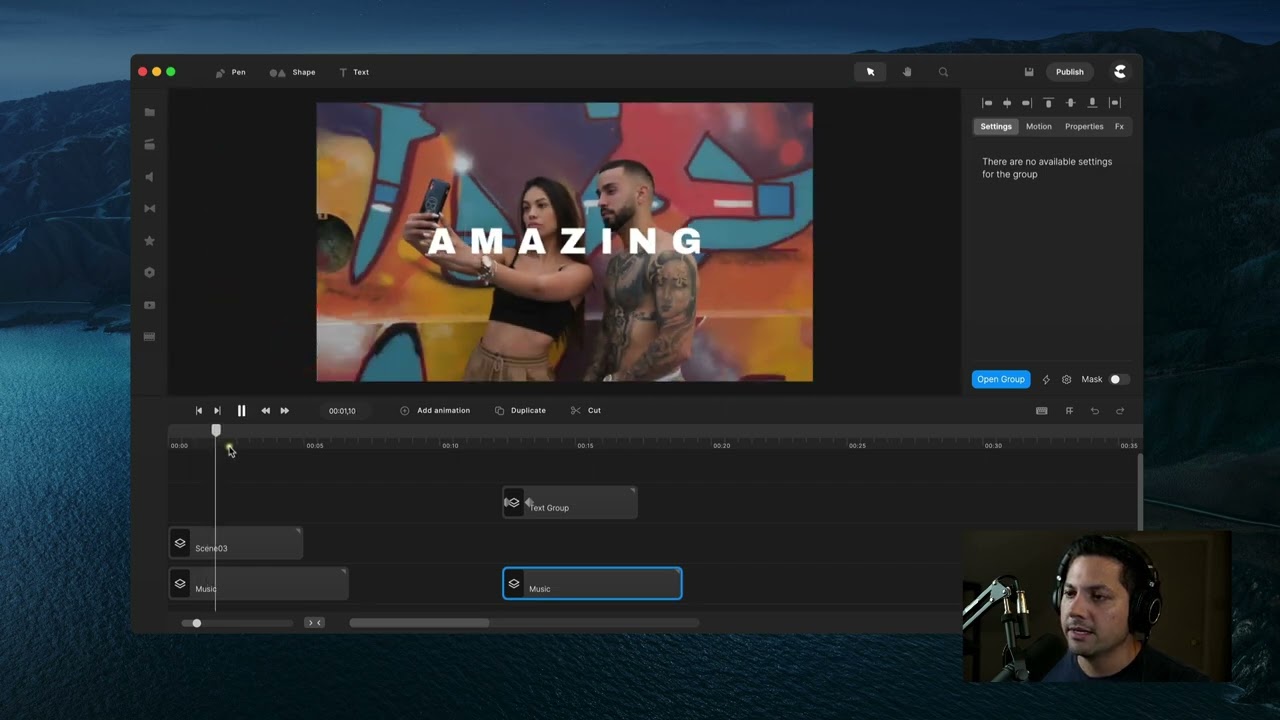Click the fit-timeline arrows button
Screen dimensions: 1280x720
click(x=314, y=623)
